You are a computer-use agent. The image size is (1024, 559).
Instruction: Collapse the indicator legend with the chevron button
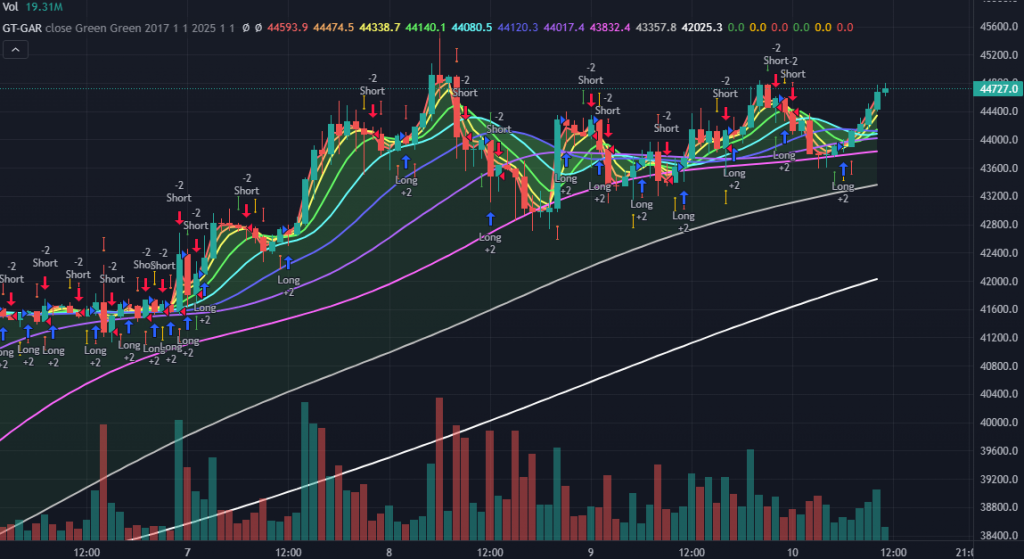[x=15, y=48]
